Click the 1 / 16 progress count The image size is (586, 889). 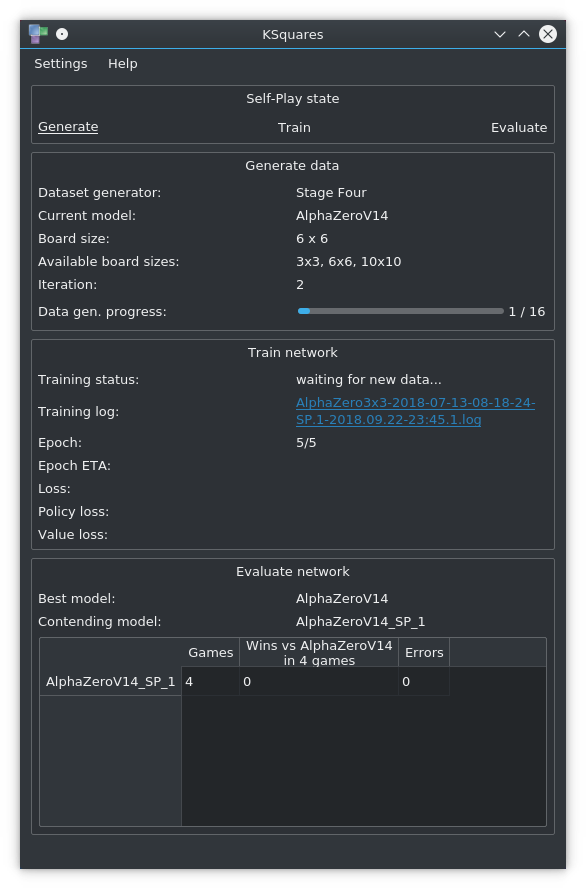(x=526, y=312)
